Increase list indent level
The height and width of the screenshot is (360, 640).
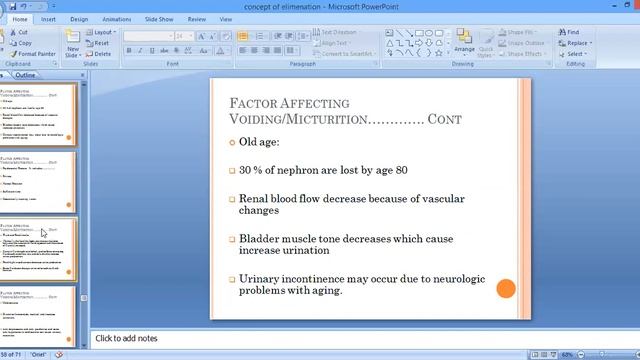289,36
